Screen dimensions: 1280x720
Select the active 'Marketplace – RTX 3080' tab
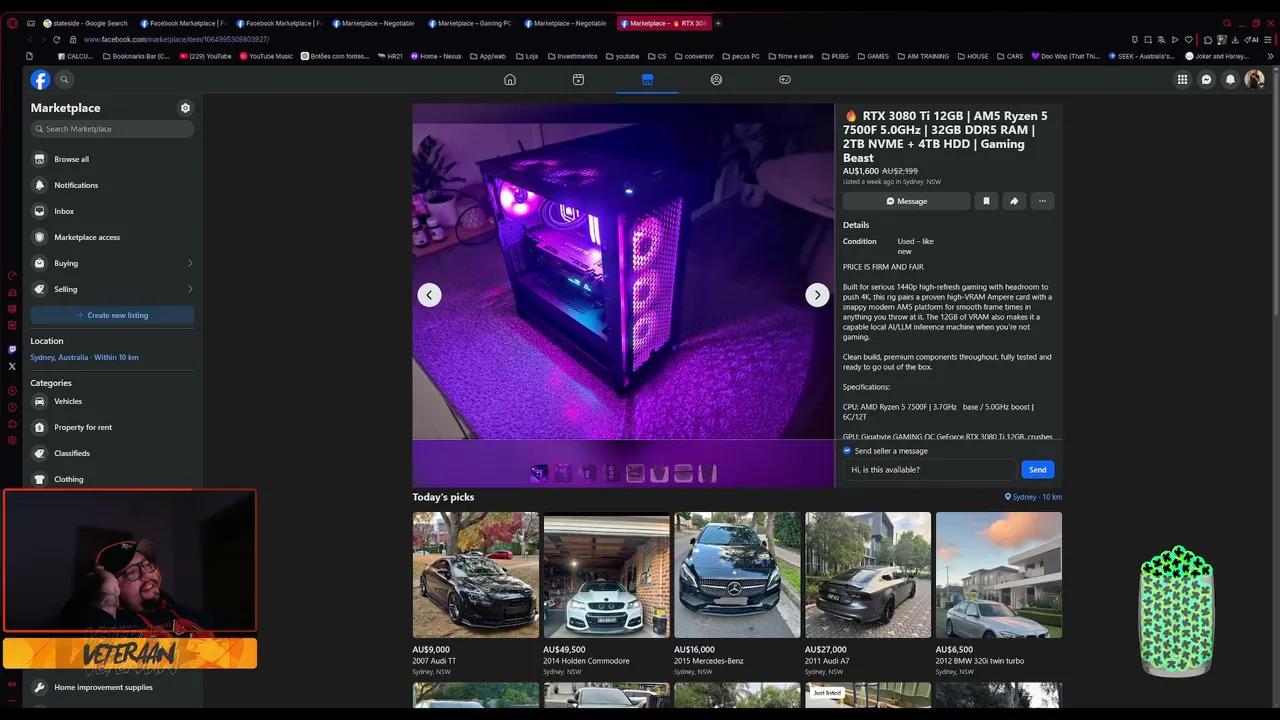(663, 23)
